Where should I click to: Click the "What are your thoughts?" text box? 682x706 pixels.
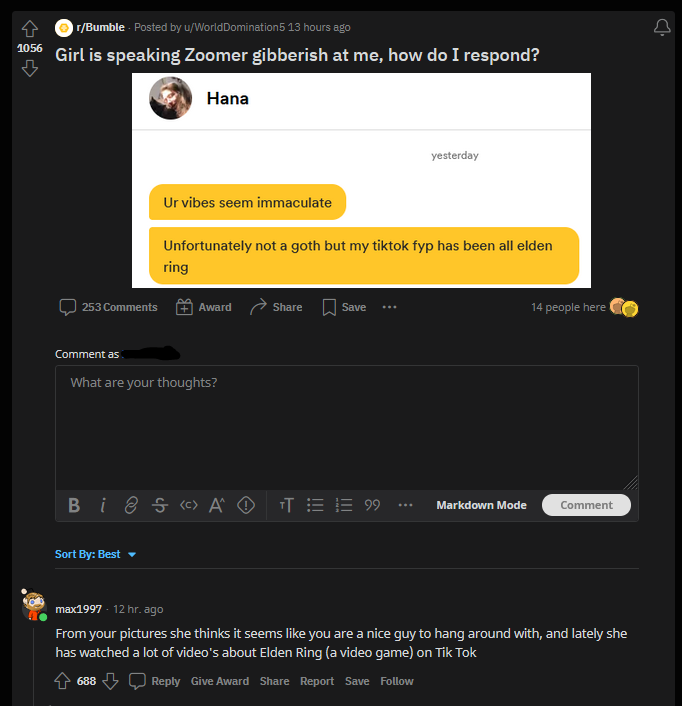pos(346,425)
